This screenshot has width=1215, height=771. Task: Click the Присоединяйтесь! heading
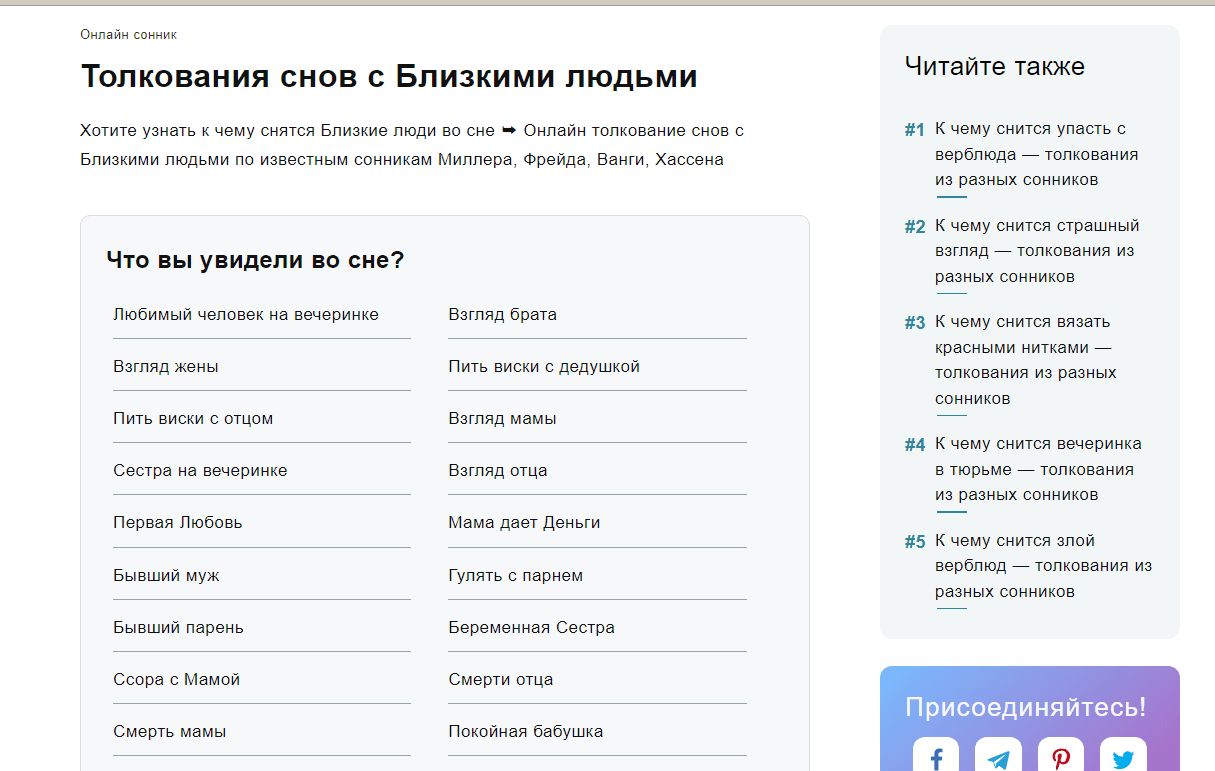click(1026, 707)
